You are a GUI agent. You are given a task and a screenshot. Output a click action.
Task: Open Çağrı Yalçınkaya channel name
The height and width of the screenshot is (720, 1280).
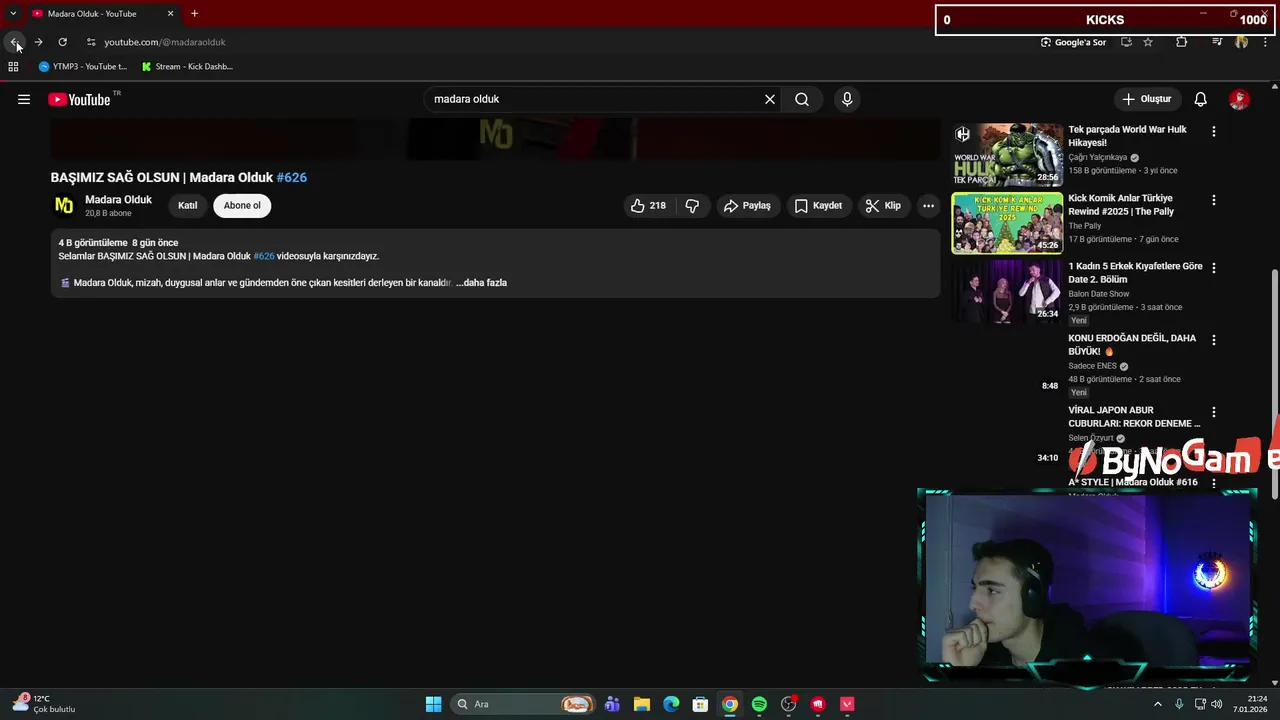(x=1097, y=157)
